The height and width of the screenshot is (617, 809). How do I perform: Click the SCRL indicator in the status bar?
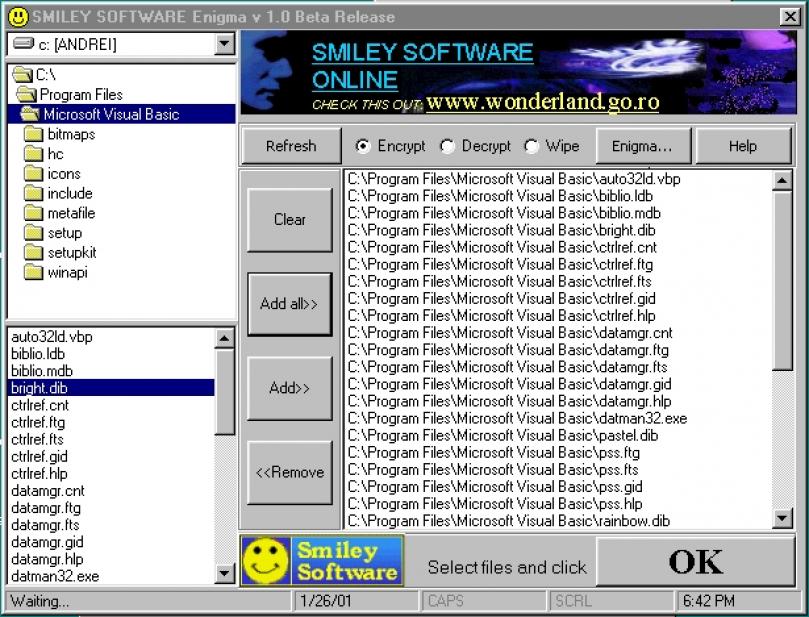click(611, 601)
